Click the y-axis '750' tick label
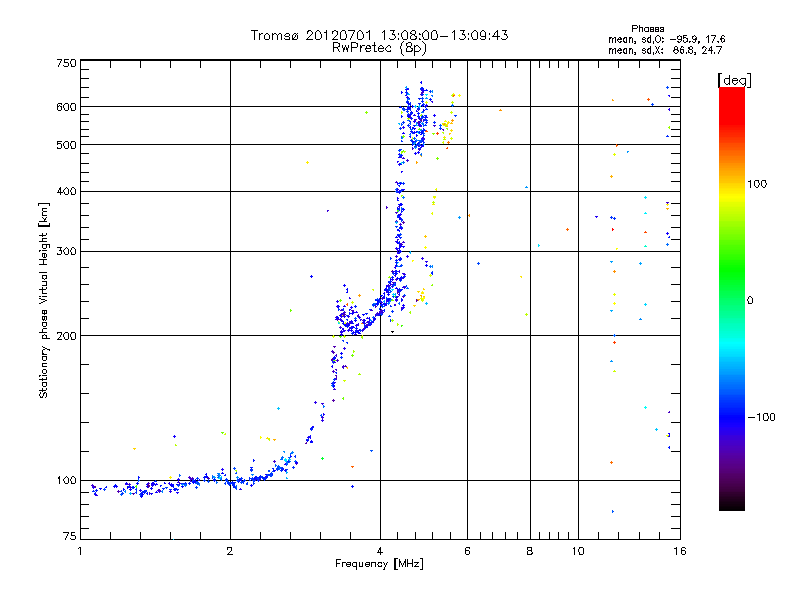The image size is (800, 600). pyautogui.click(x=66, y=63)
